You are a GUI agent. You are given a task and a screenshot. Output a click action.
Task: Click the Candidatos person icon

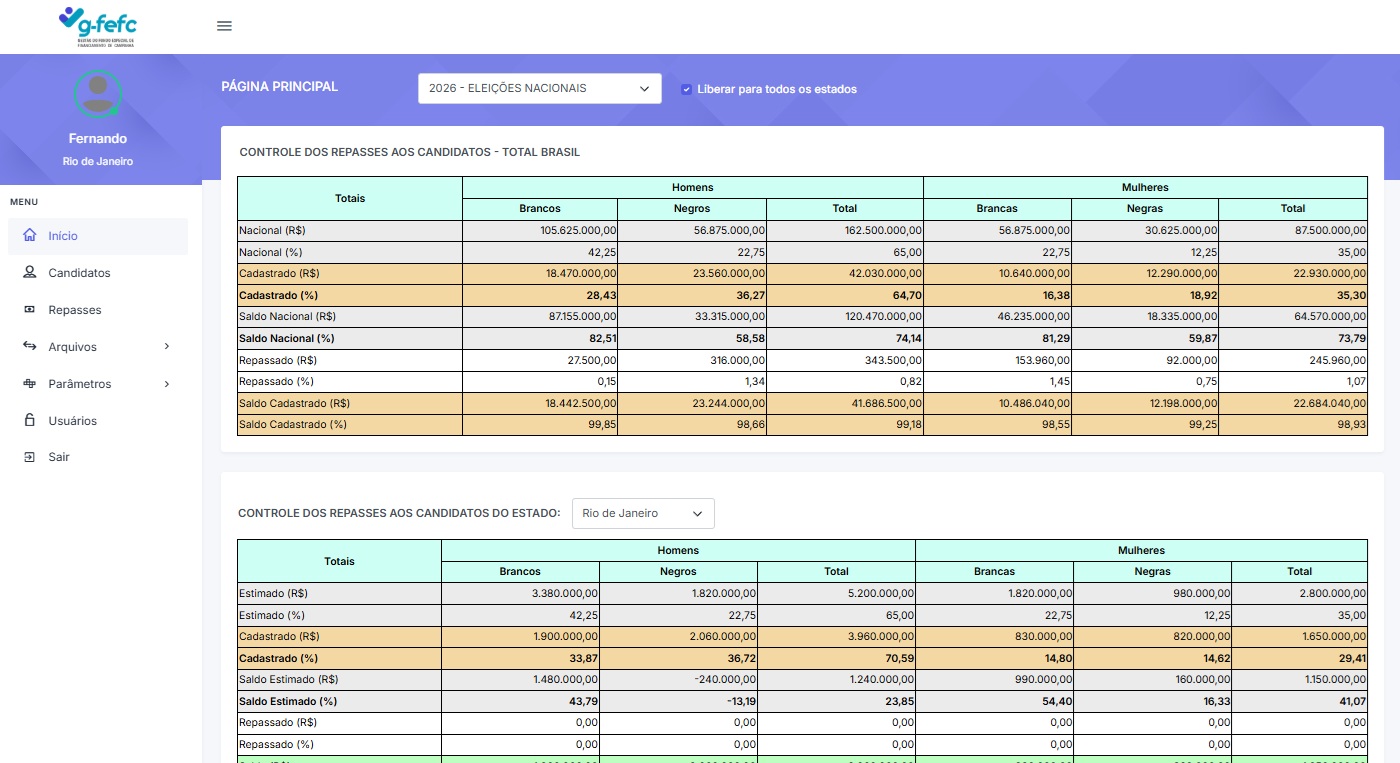(29, 273)
